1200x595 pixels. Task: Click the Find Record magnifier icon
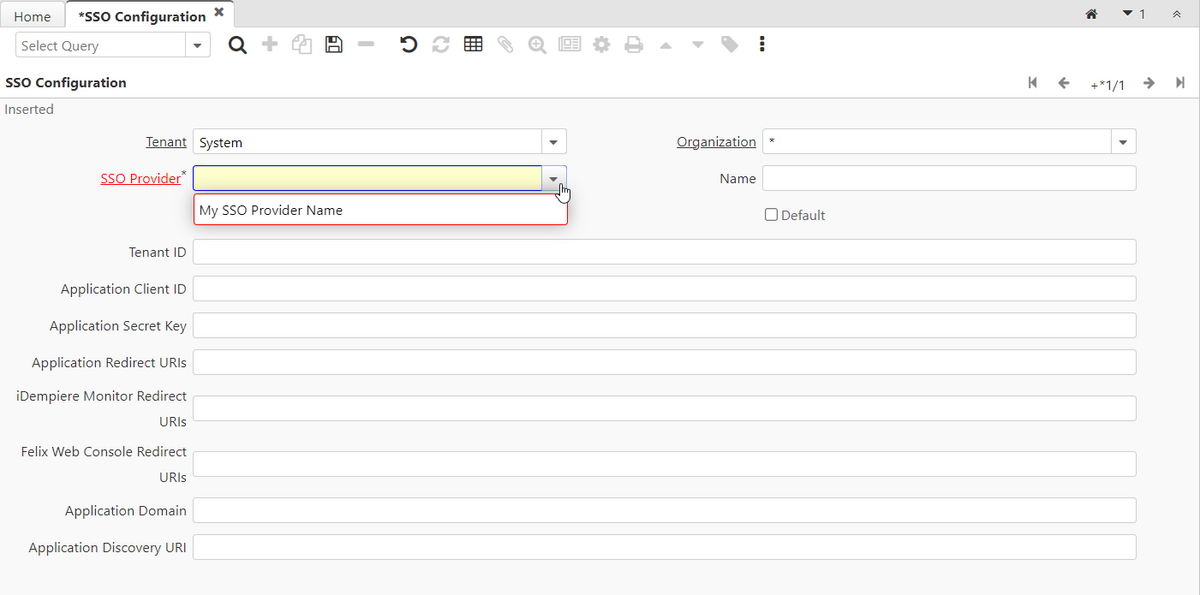237,45
